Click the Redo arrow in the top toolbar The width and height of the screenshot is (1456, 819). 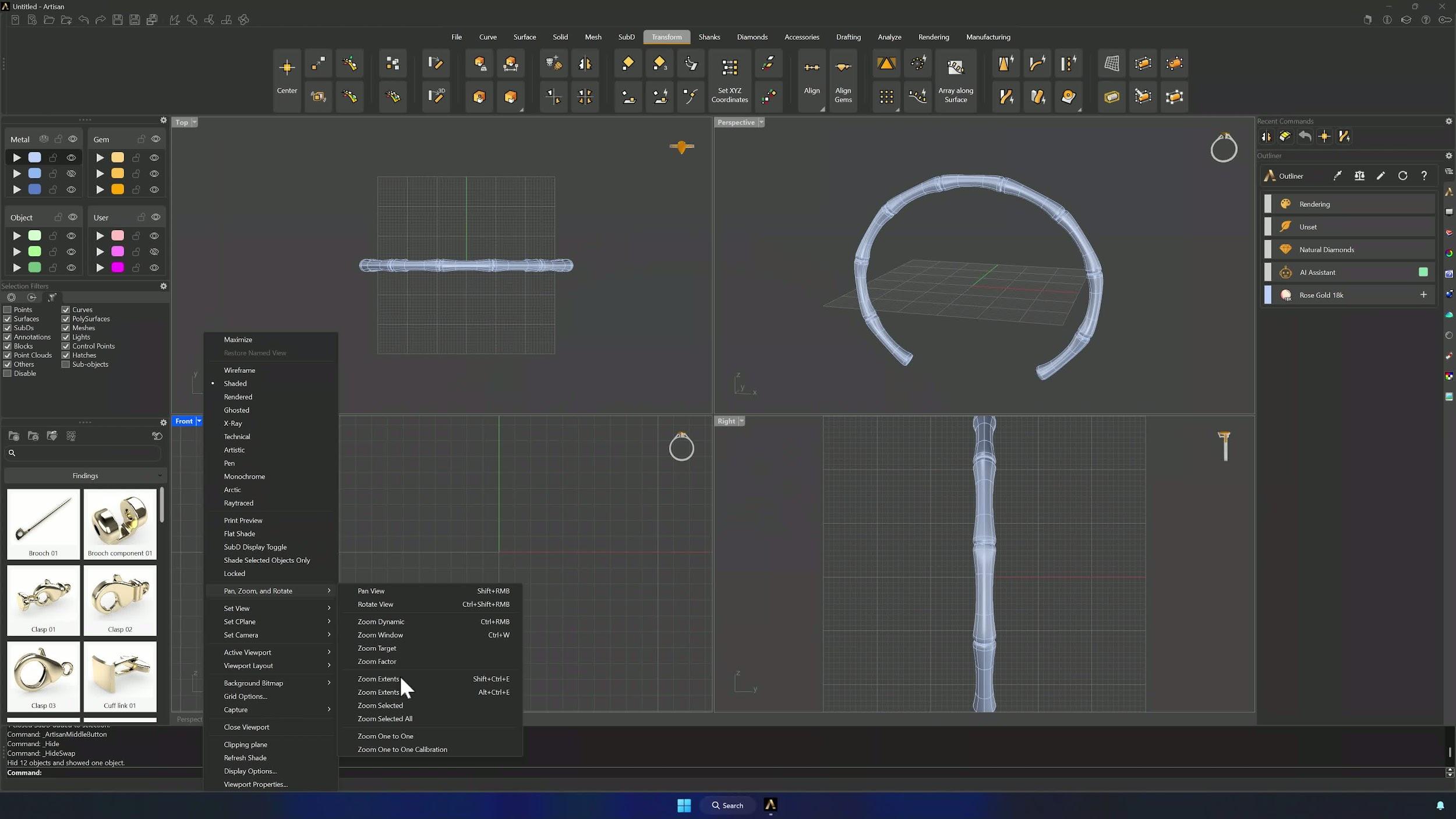click(x=100, y=20)
